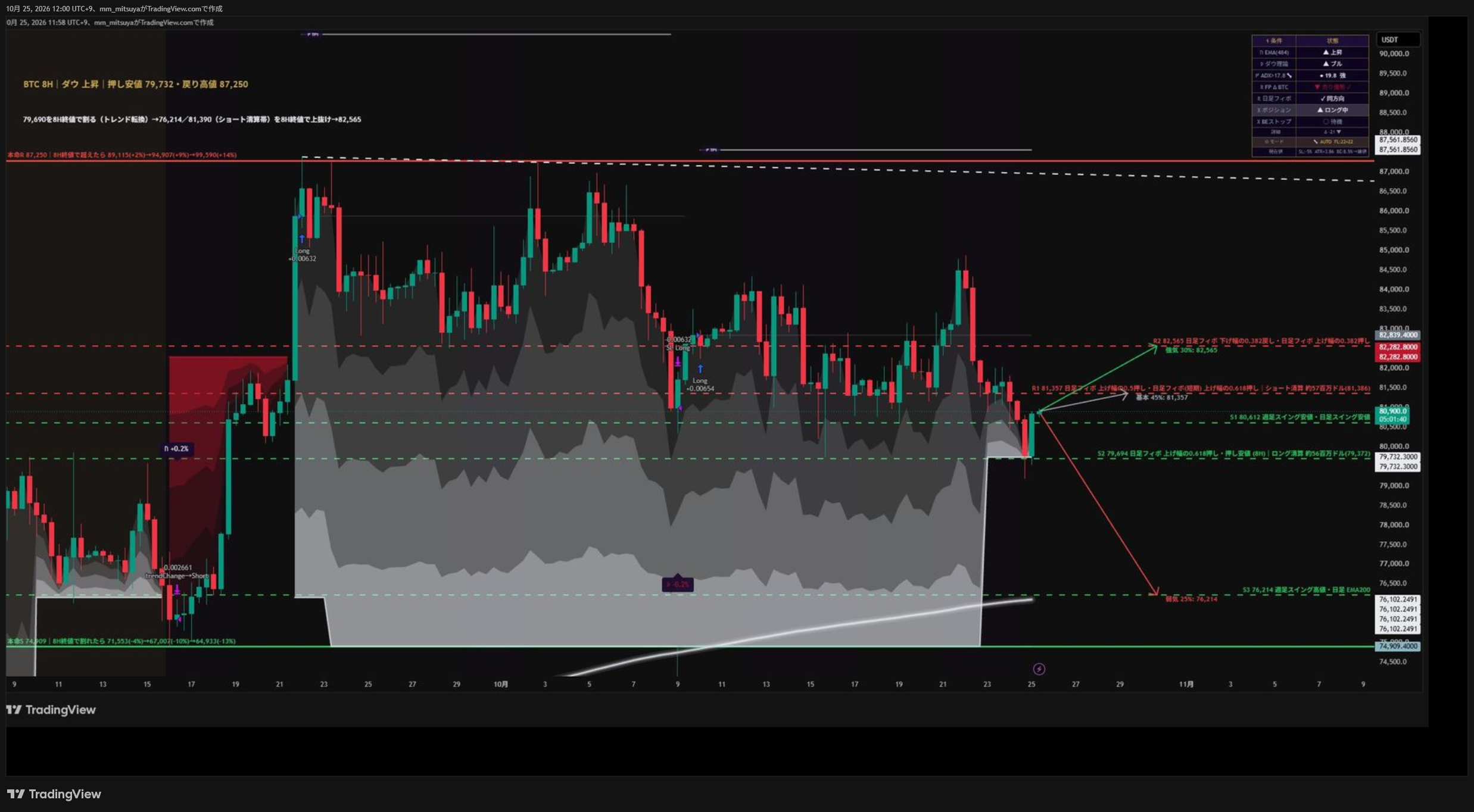Click the '10月' label on time axis
Viewport: 1474px width, 812px height.
[x=501, y=685]
